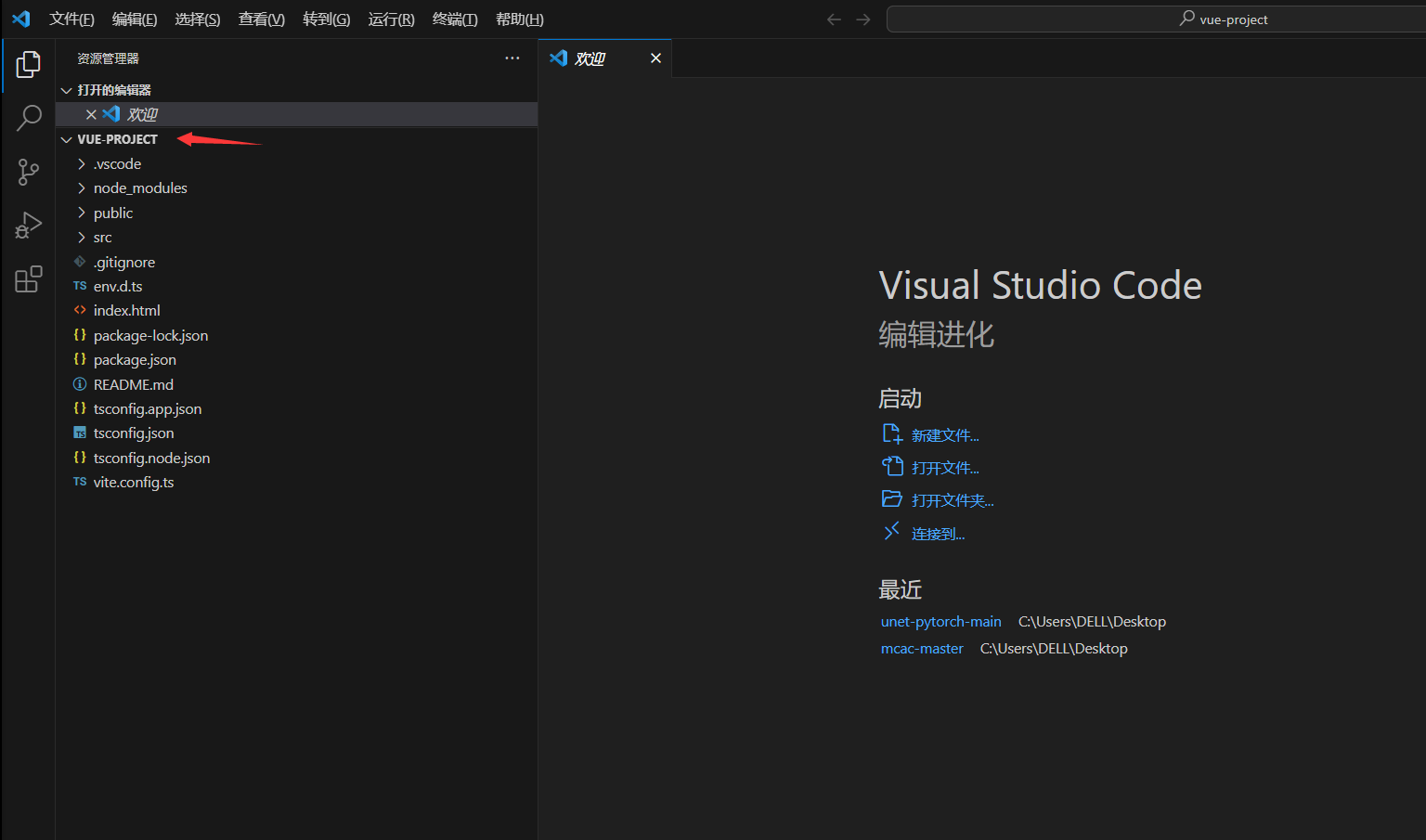The image size is (1426, 840).
Task: Expand the node_modules folder
Action: click(x=82, y=187)
